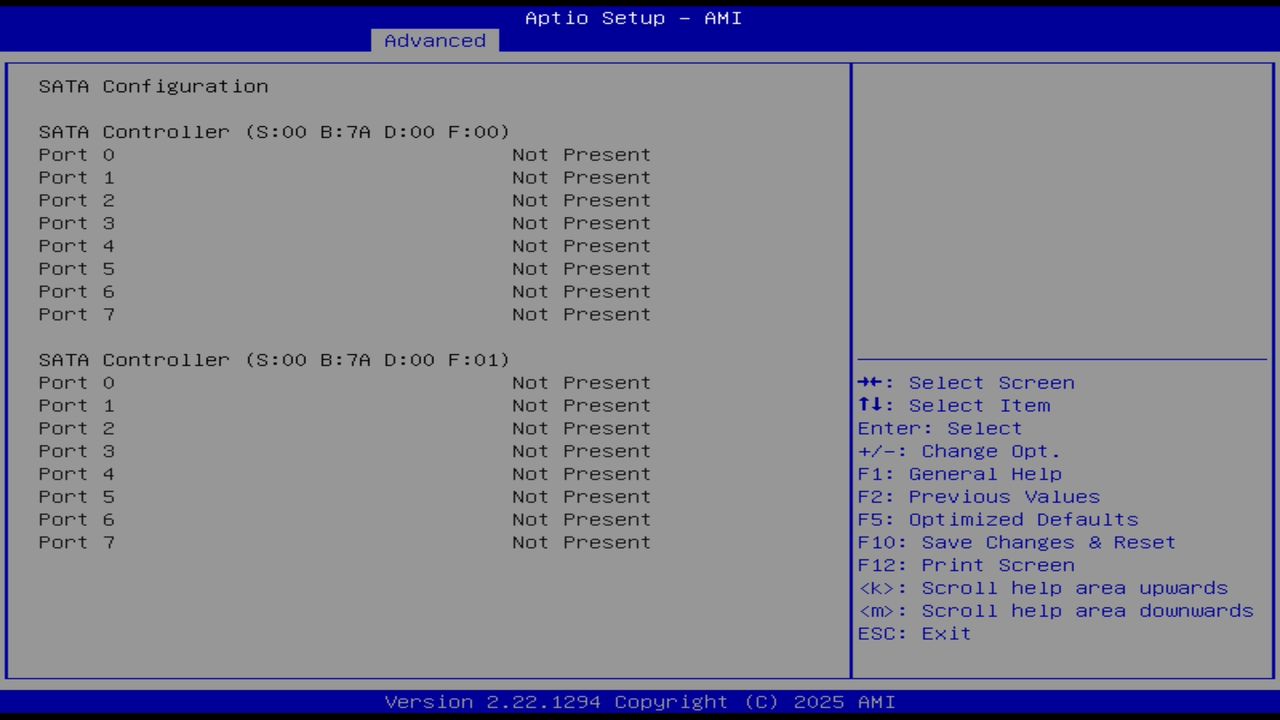Click Port 1 under first SATA Controller
The height and width of the screenshot is (720, 1280).
[x=76, y=177]
